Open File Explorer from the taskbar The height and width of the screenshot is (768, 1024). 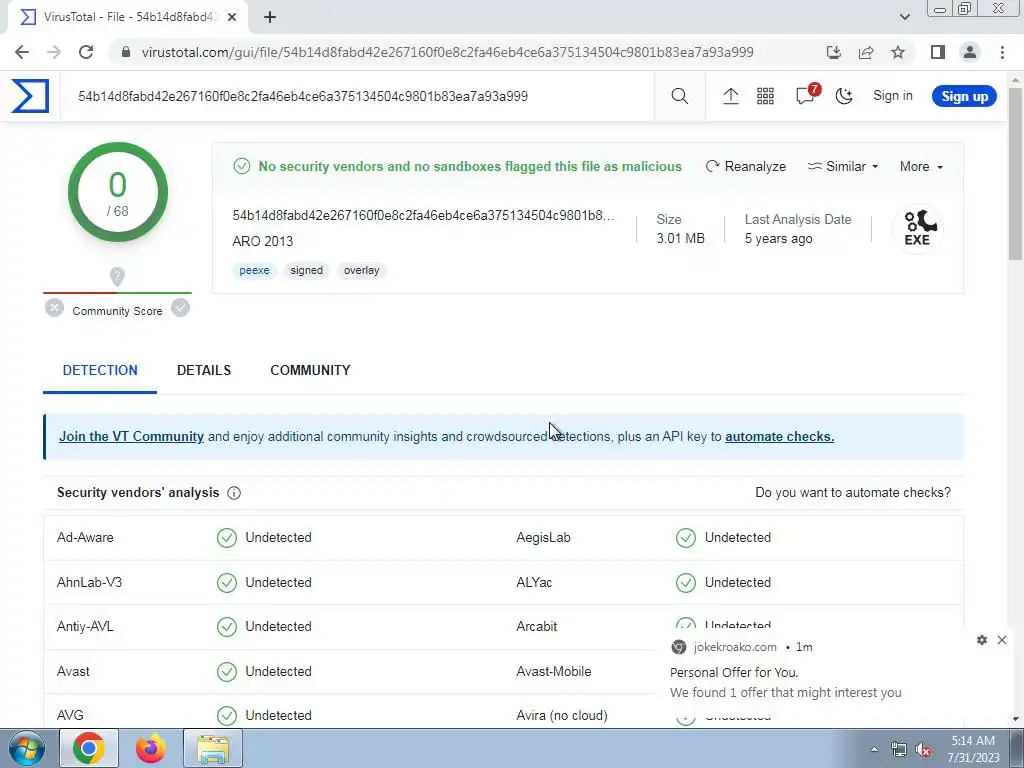click(213, 748)
